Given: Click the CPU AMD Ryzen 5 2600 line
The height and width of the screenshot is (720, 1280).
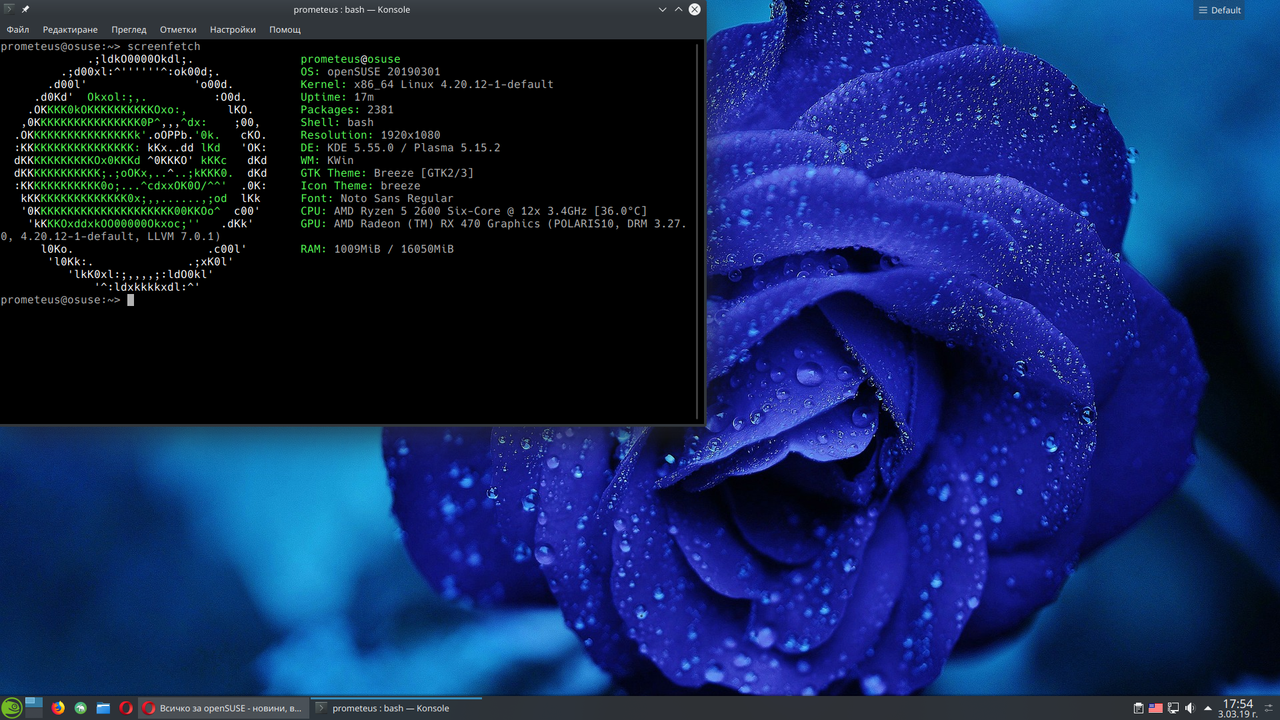Looking at the screenshot, I should tap(474, 211).
